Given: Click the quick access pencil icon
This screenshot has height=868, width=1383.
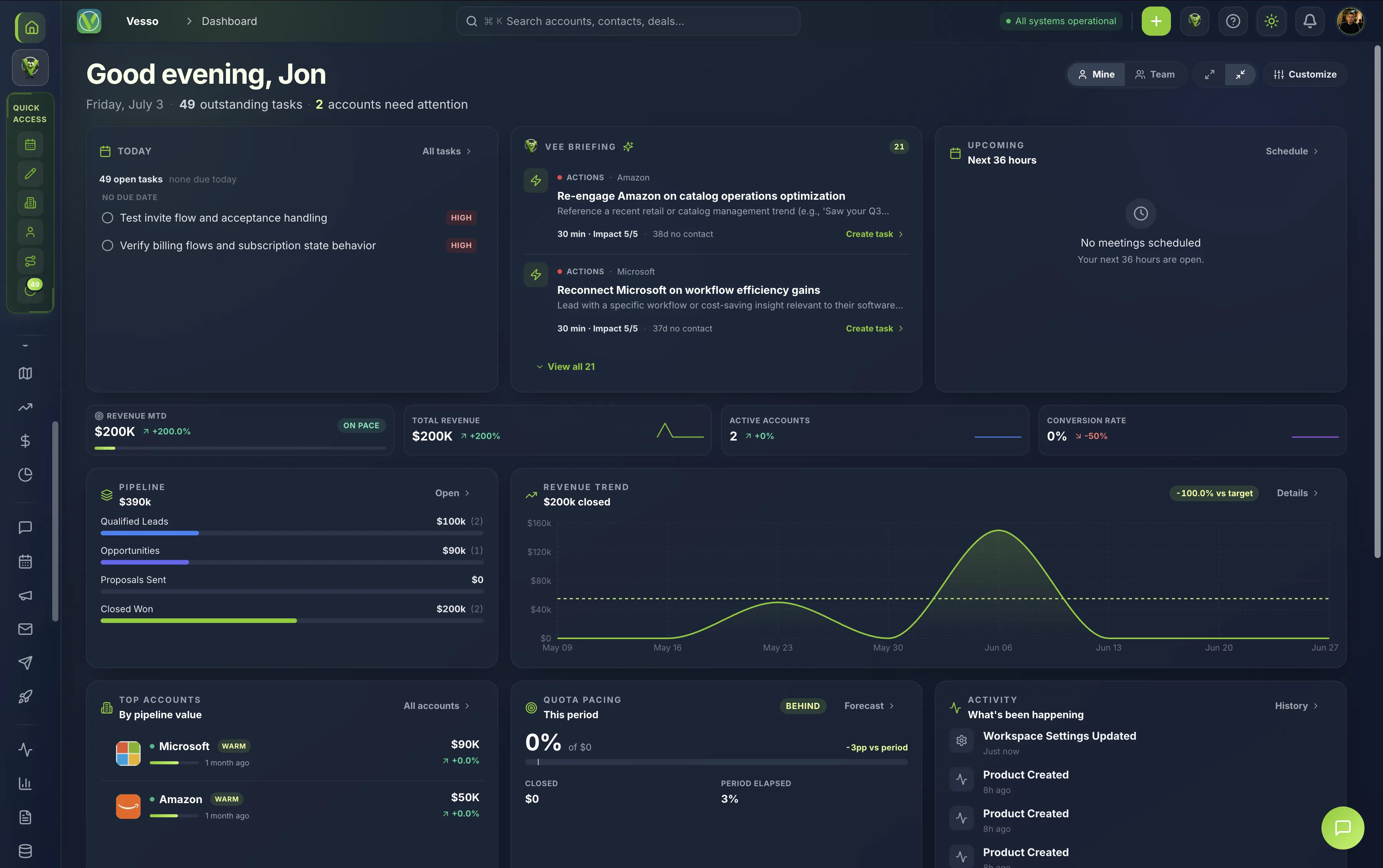Looking at the screenshot, I should click(x=30, y=173).
